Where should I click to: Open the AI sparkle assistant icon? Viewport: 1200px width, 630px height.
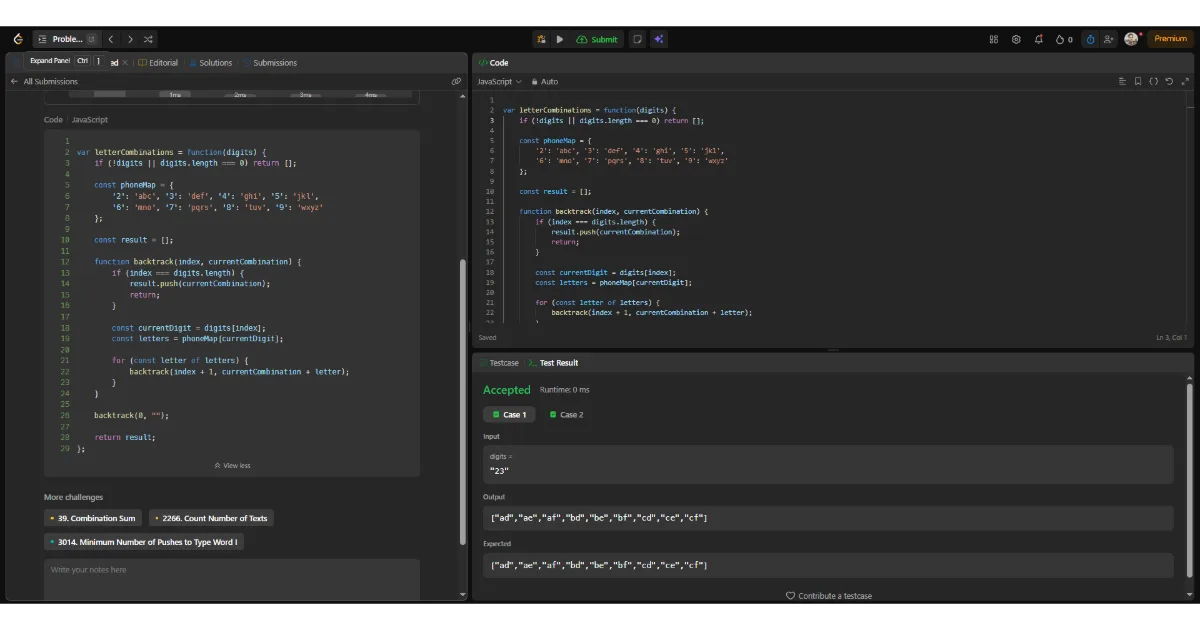pos(658,39)
